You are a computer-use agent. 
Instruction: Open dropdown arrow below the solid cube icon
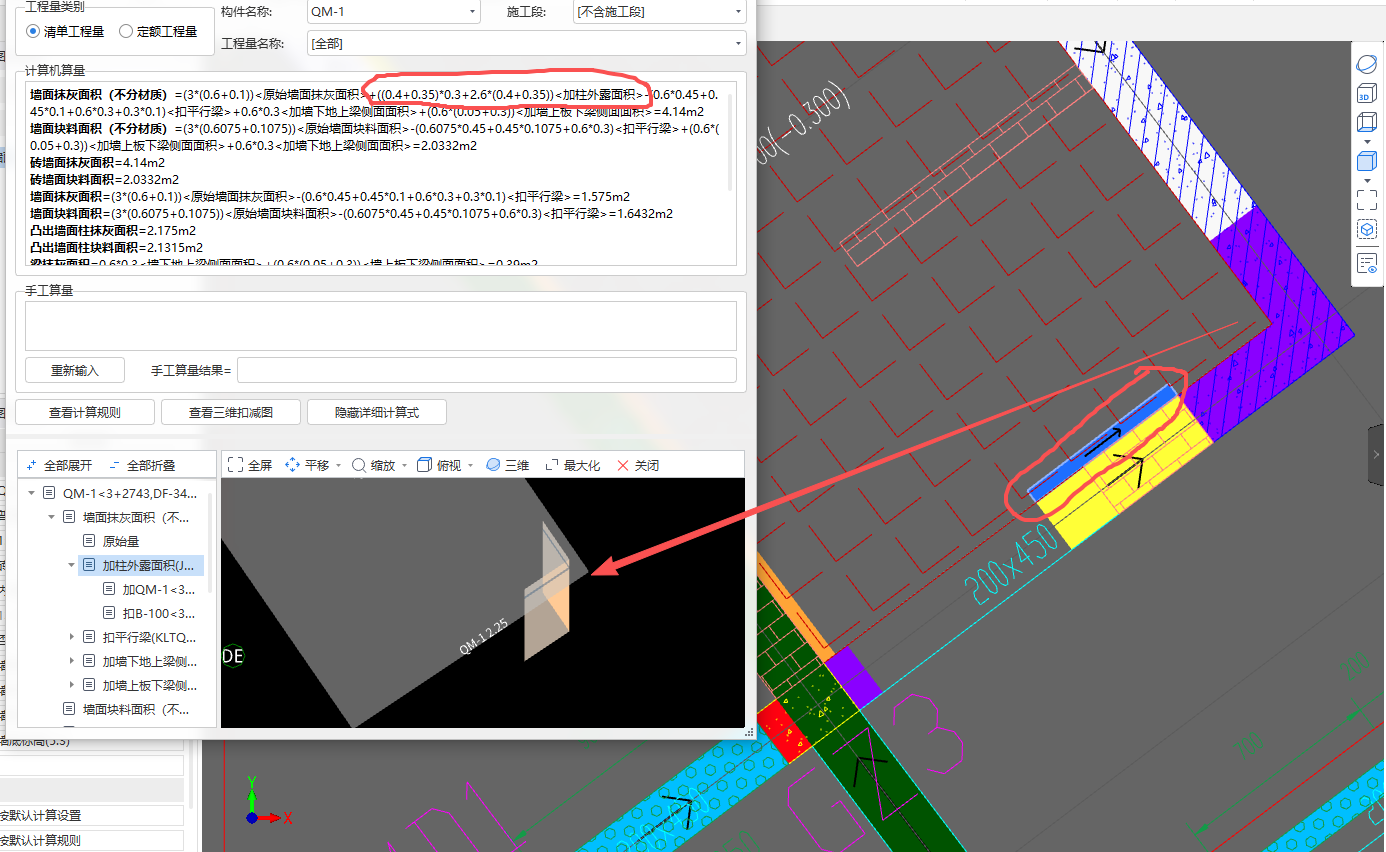click(1367, 180)
